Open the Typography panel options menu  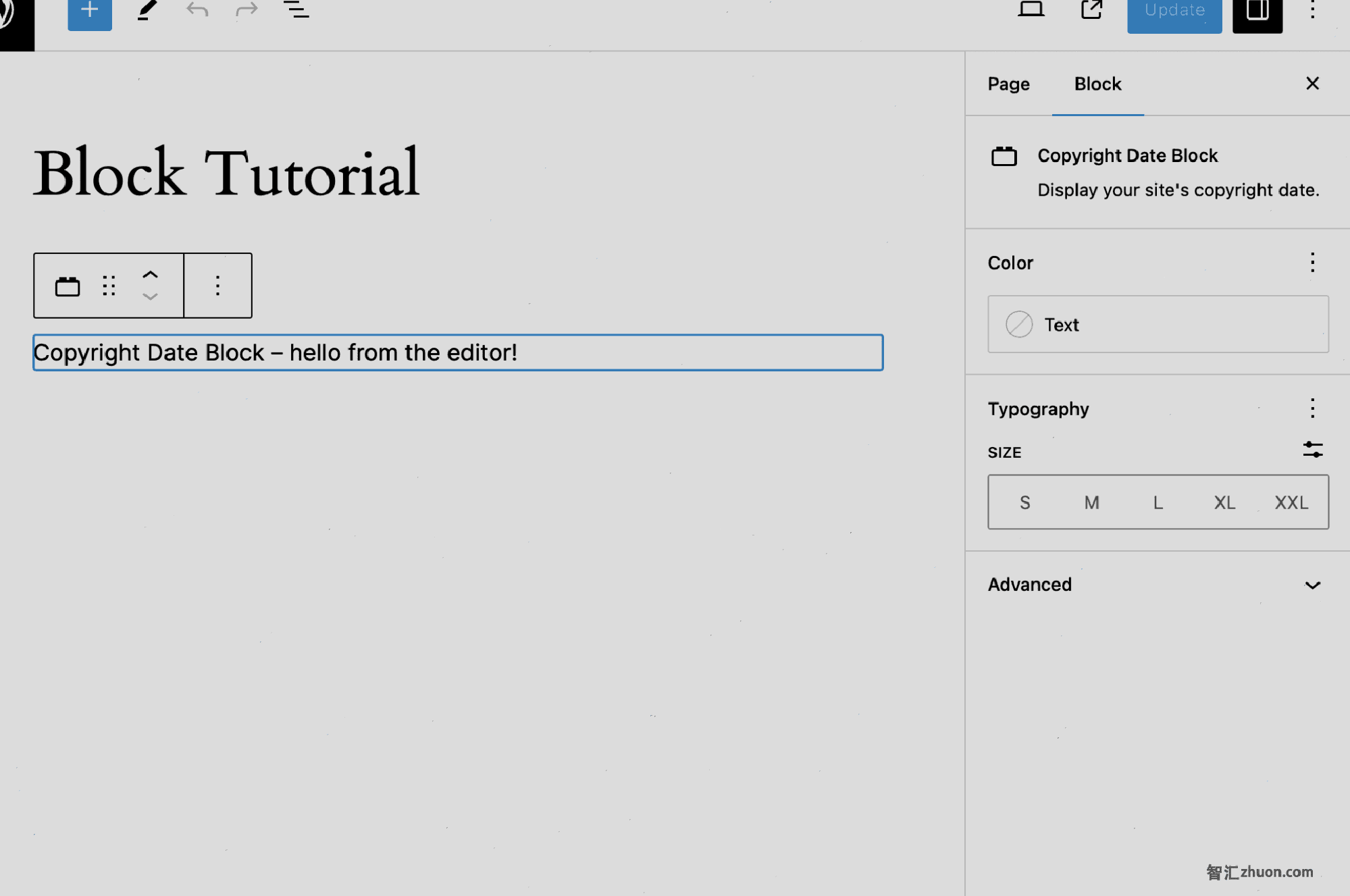pos(1312,408)
